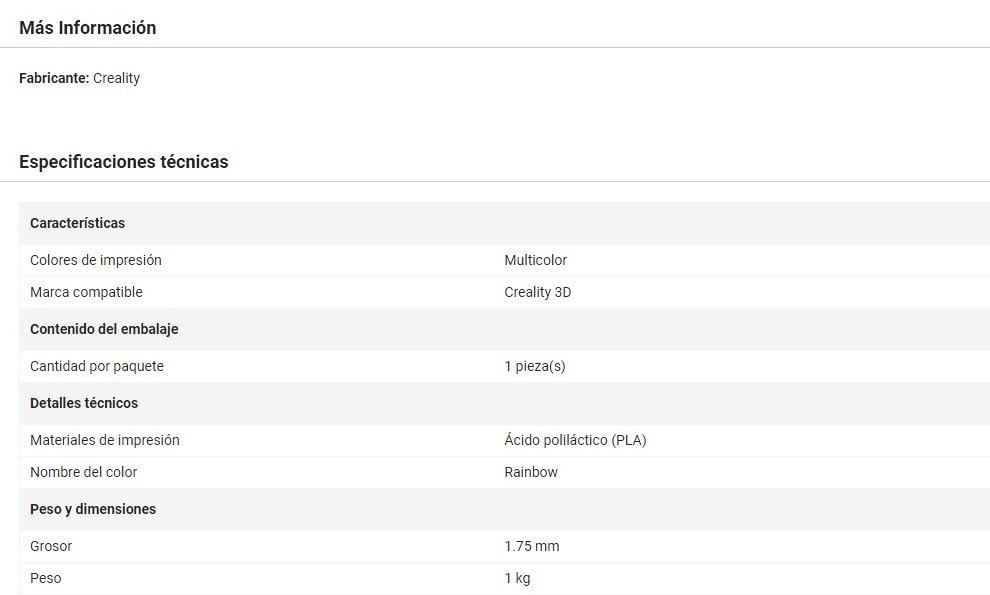The height and width of the screenshot is (595, 990).
Task: Click the Detalles técnicos section header
Action: click(x=84, y=403)
